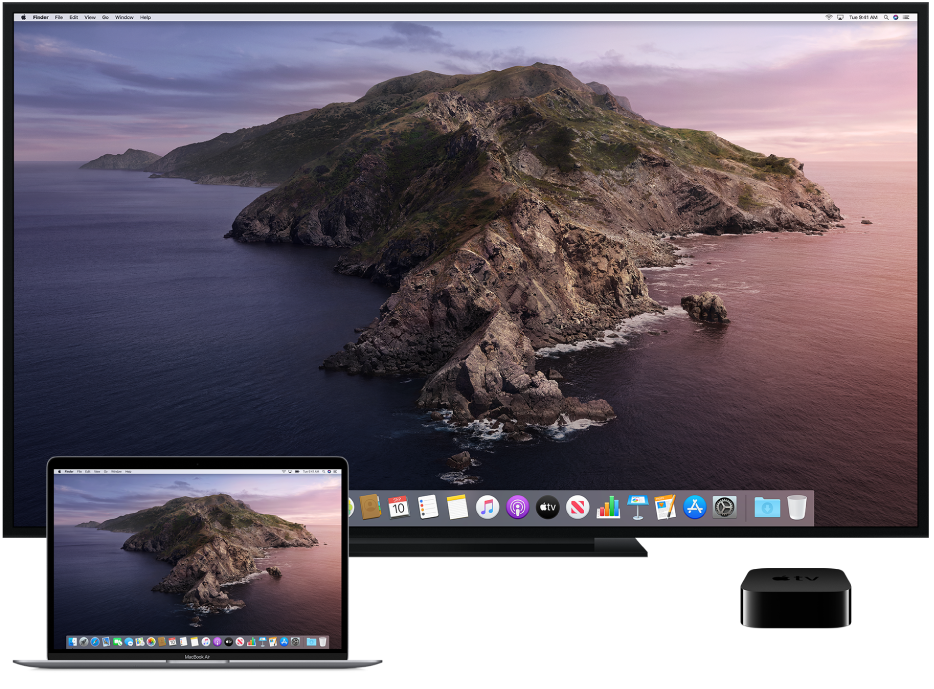Open the Podcasts app
This screenshot has height=689, width=934.
tap(515, 507)
